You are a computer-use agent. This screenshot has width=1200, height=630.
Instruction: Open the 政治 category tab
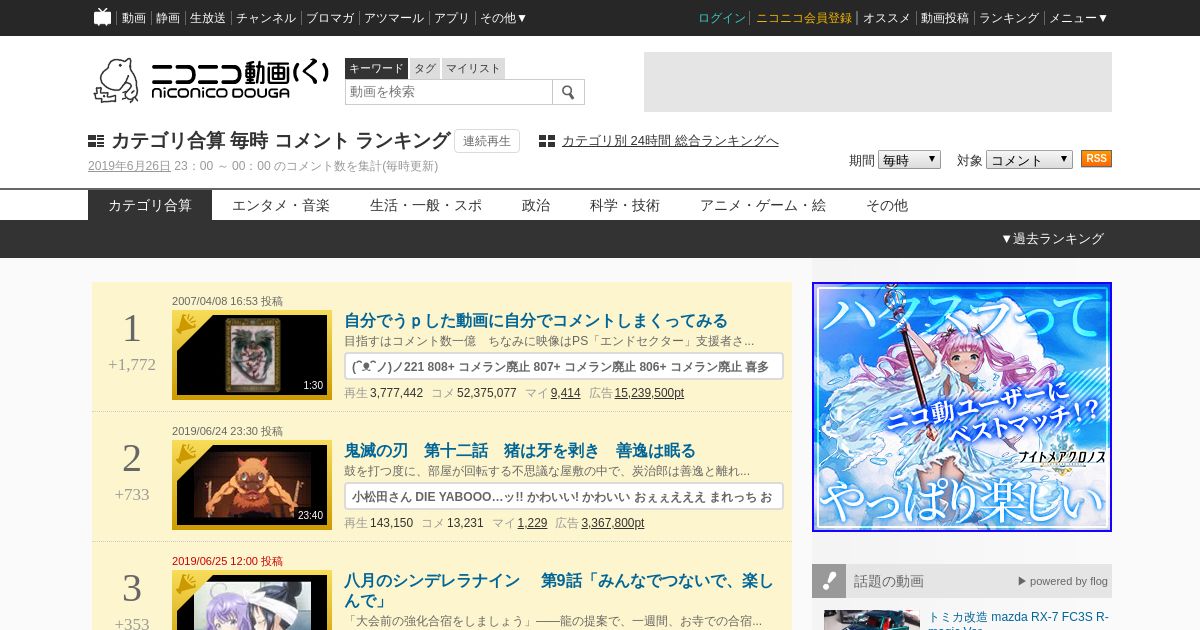536,205
